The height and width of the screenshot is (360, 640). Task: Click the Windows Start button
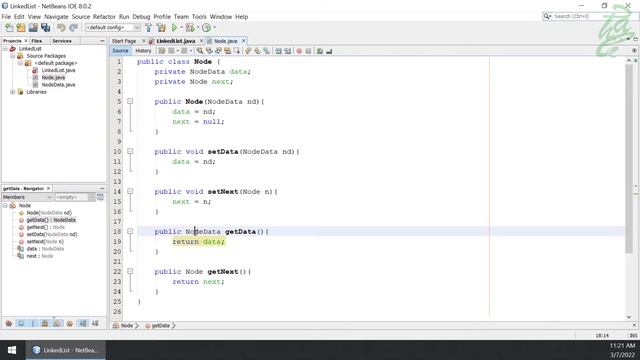pos(12,350)
